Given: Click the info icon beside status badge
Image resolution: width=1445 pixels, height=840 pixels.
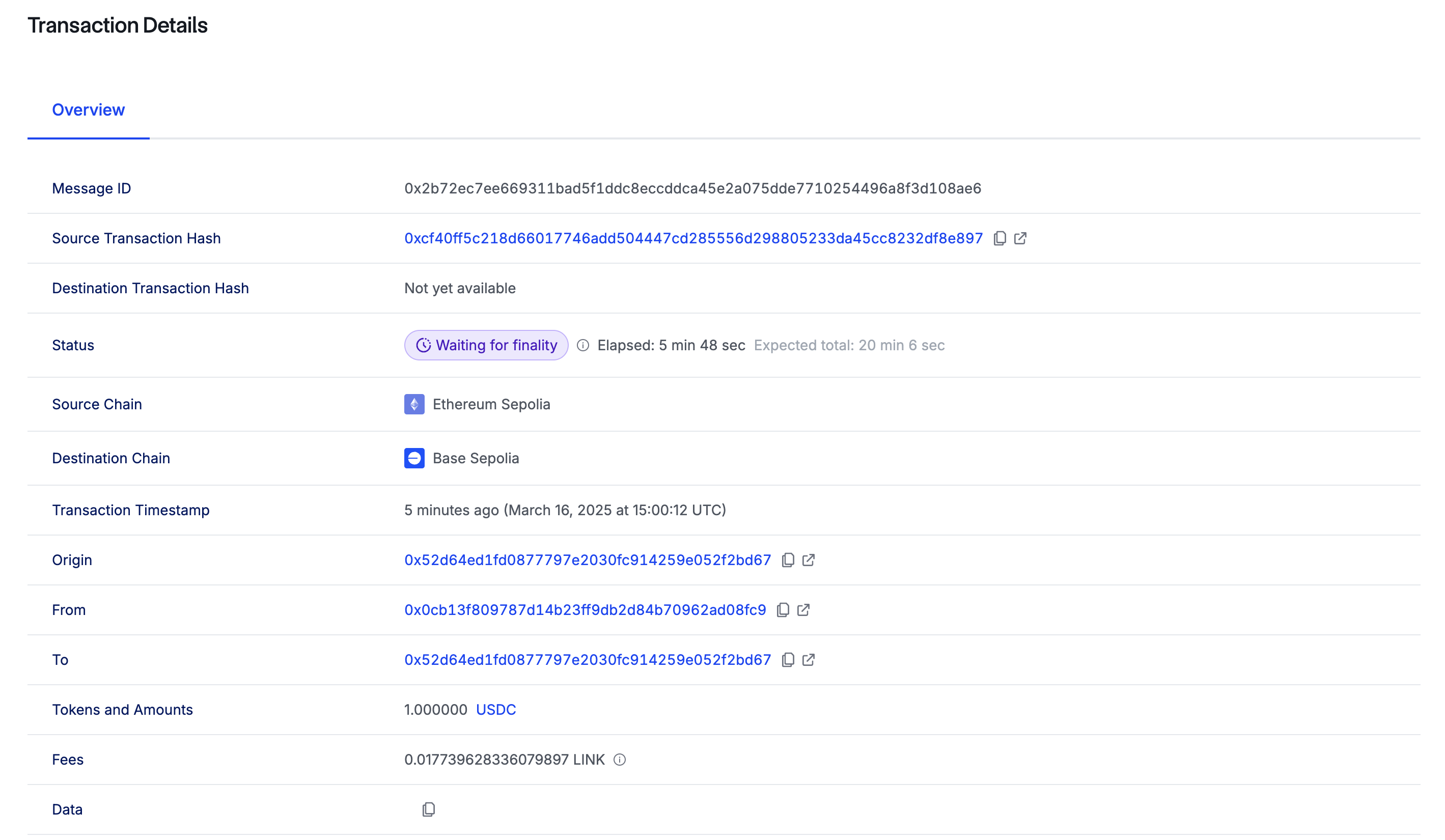Looking at the screenshot, I should [x=582, y=345].
